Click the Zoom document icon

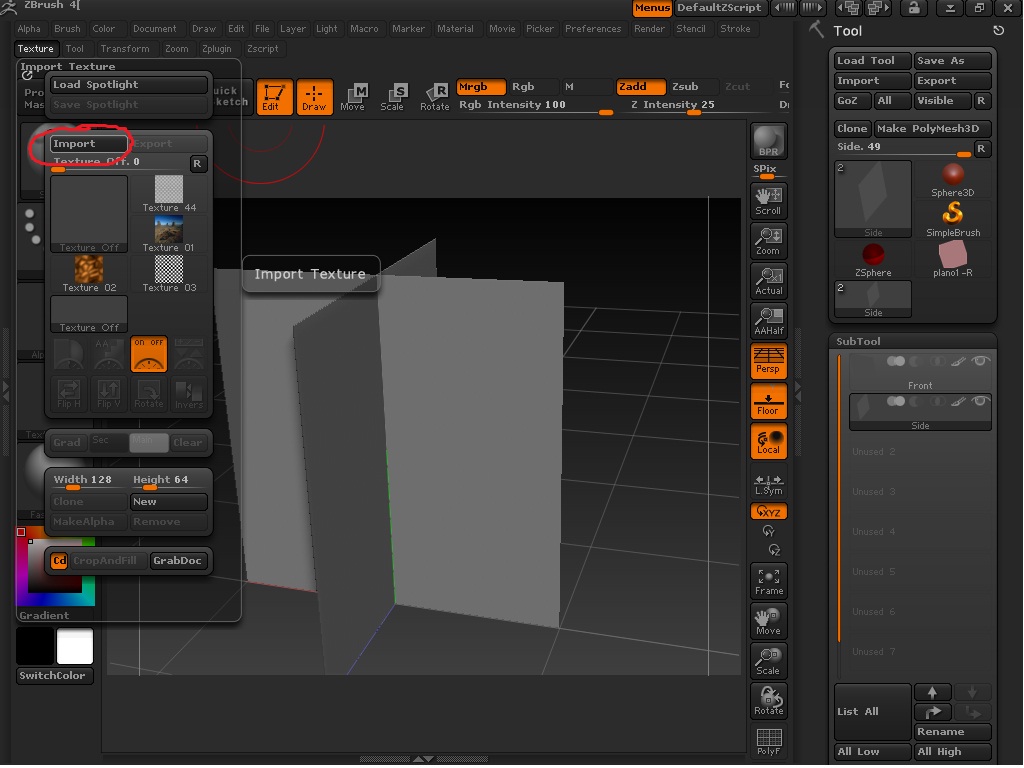pyautogui.click(x=769, y=241)
